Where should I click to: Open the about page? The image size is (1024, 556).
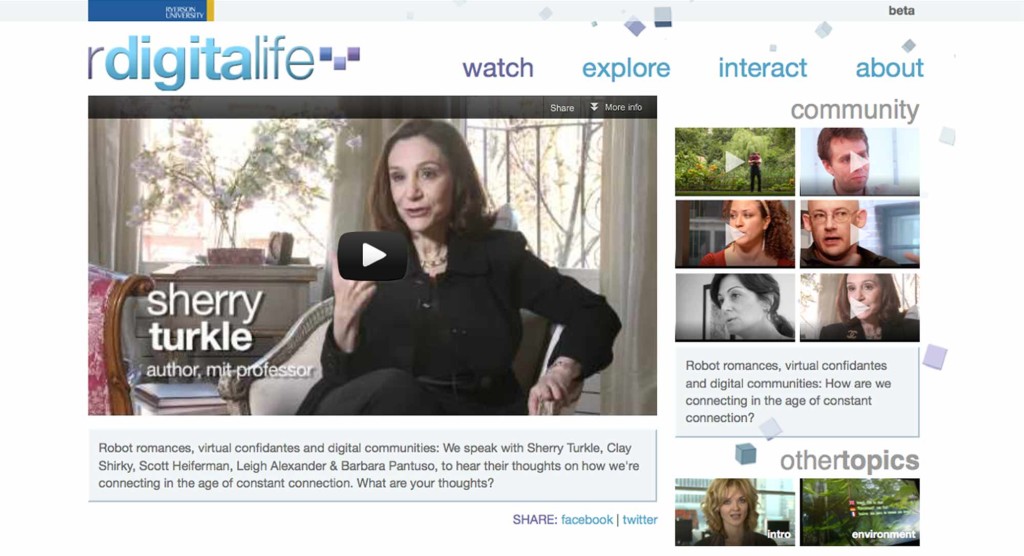pos(889,68)
